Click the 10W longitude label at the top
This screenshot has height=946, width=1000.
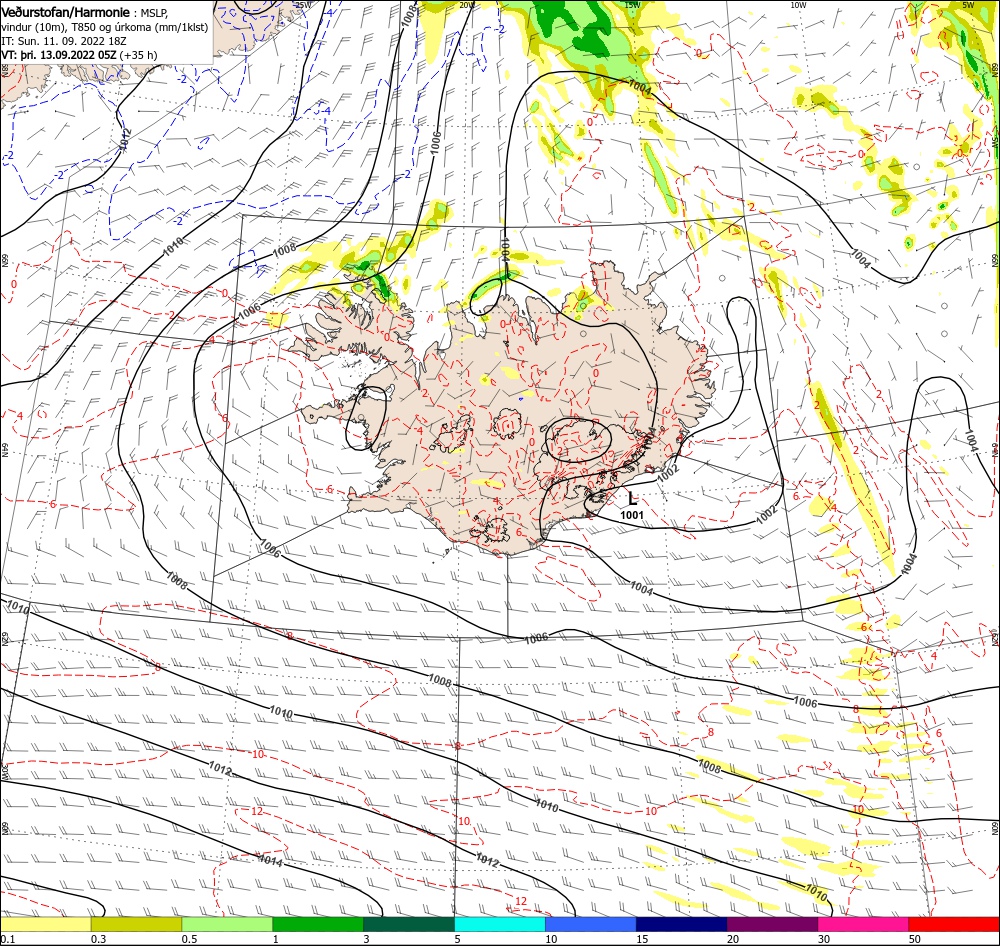click(798, 5)
